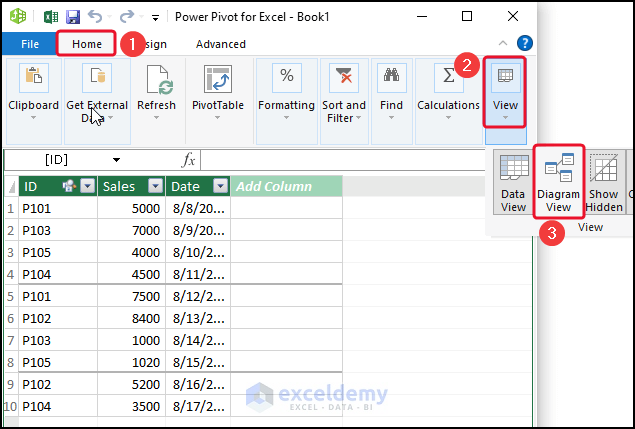Select the Date column header
Screen dimensions: 635x429
[198, 186]
